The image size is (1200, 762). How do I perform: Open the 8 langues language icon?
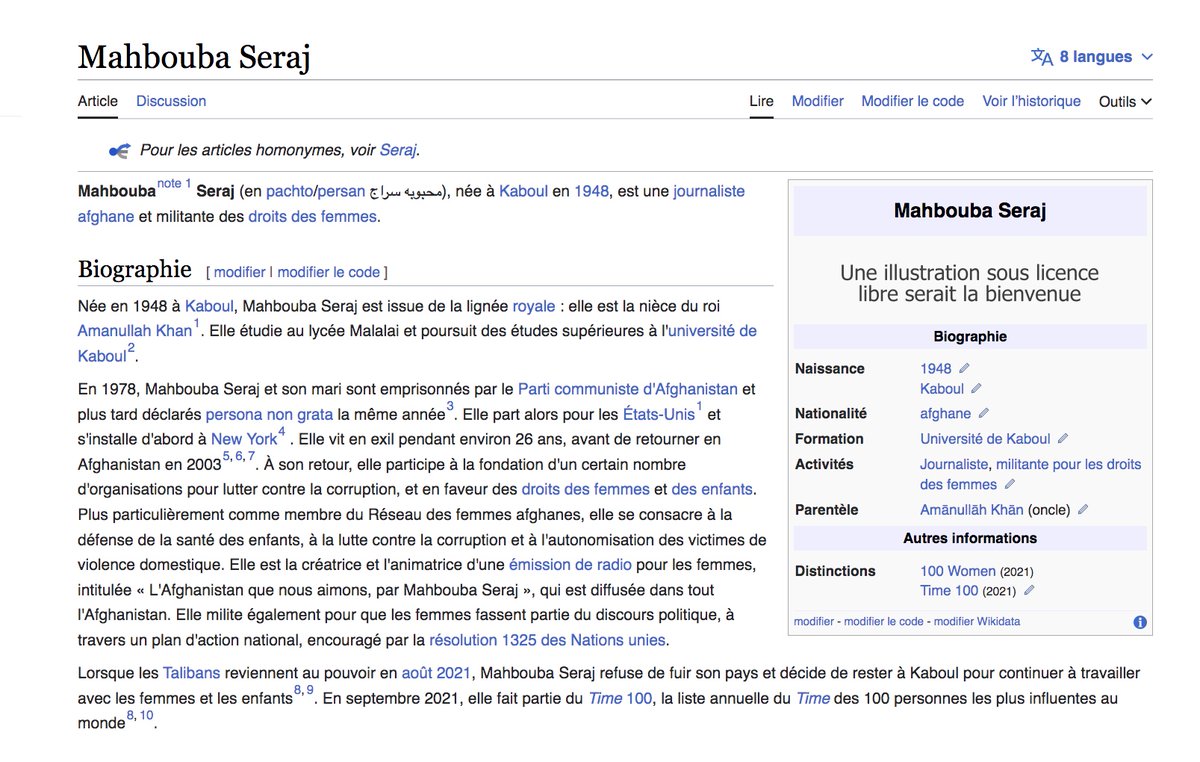click(x=1042, y=57)
